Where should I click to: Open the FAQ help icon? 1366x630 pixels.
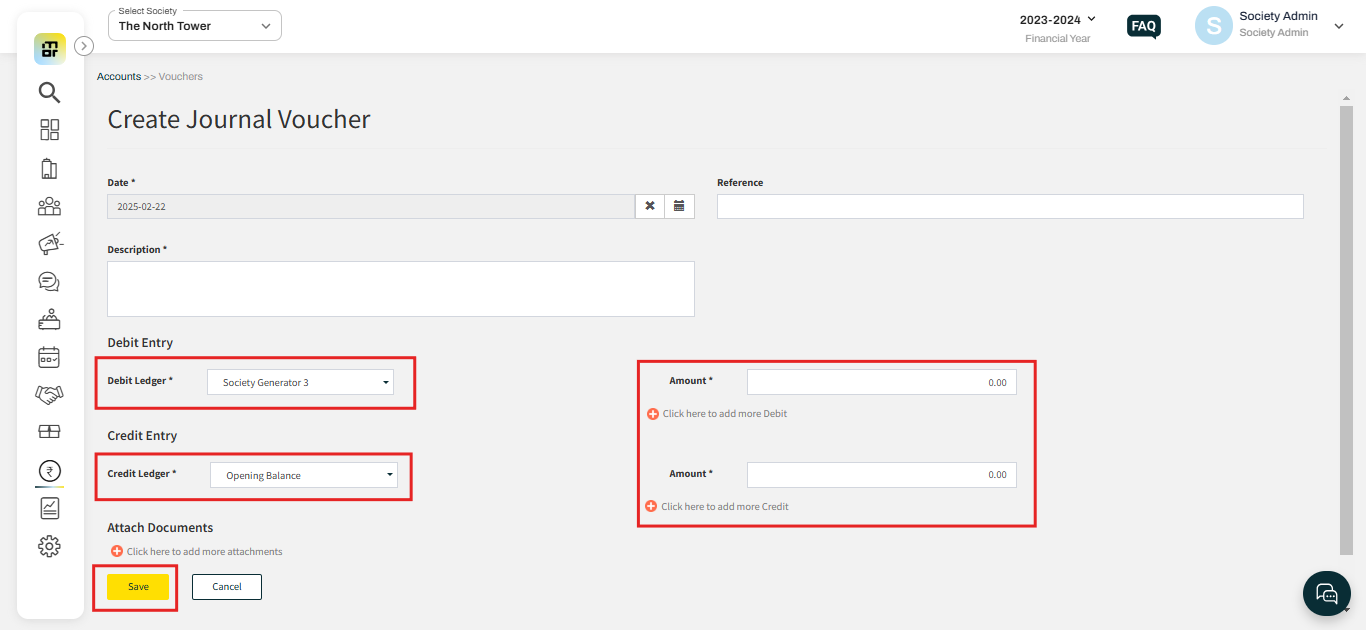click(1143, 26)
